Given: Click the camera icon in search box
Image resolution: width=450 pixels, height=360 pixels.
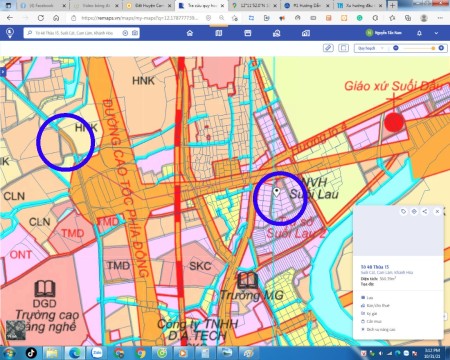Looking at the screenshot, I should [x=135, y=33].
